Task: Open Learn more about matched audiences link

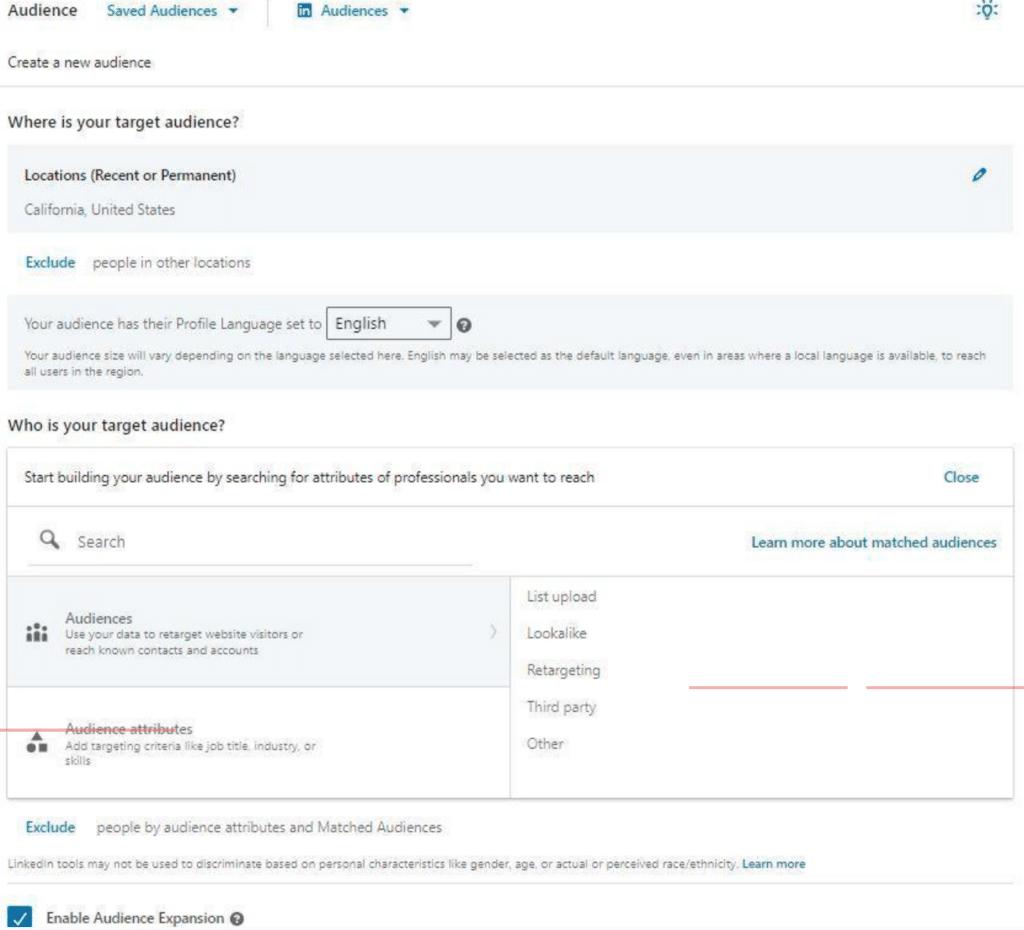Action: [x=874, y=542]
